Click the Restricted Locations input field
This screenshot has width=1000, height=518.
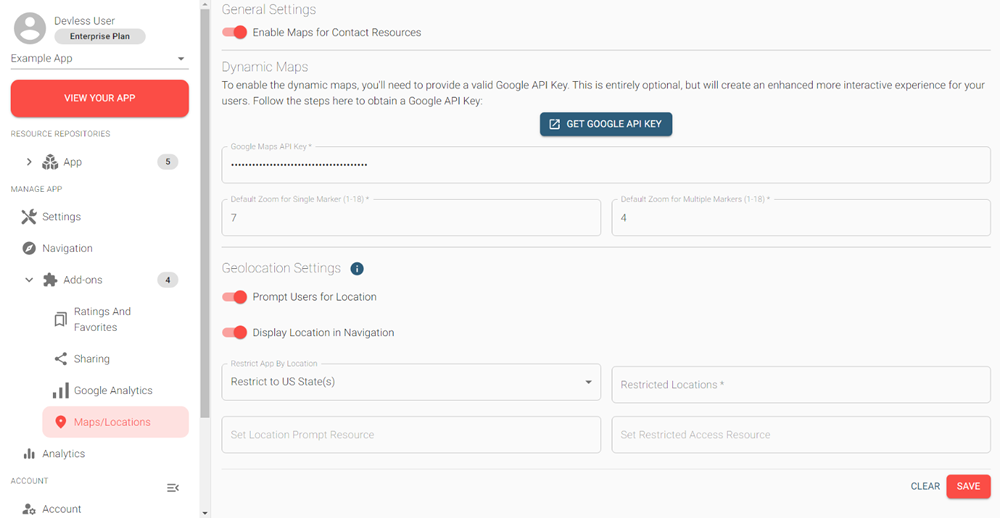pyautogui.click(x=800, y=385)
